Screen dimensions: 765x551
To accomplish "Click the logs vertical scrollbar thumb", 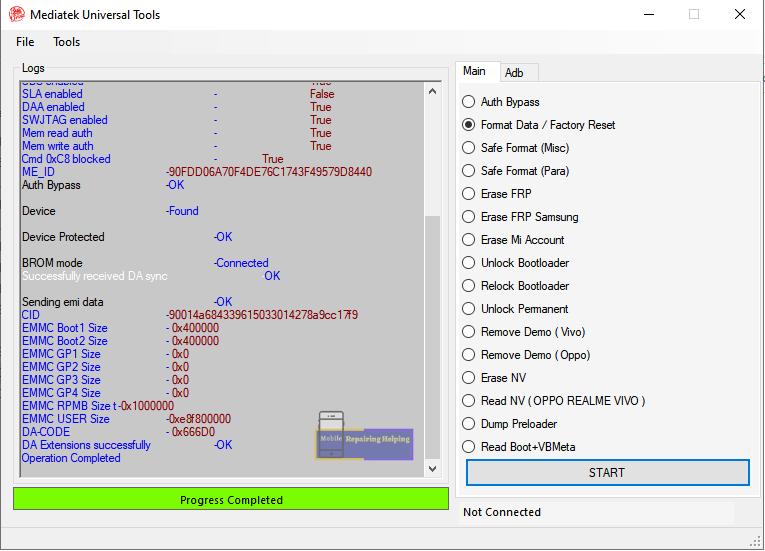I will 432,337.
